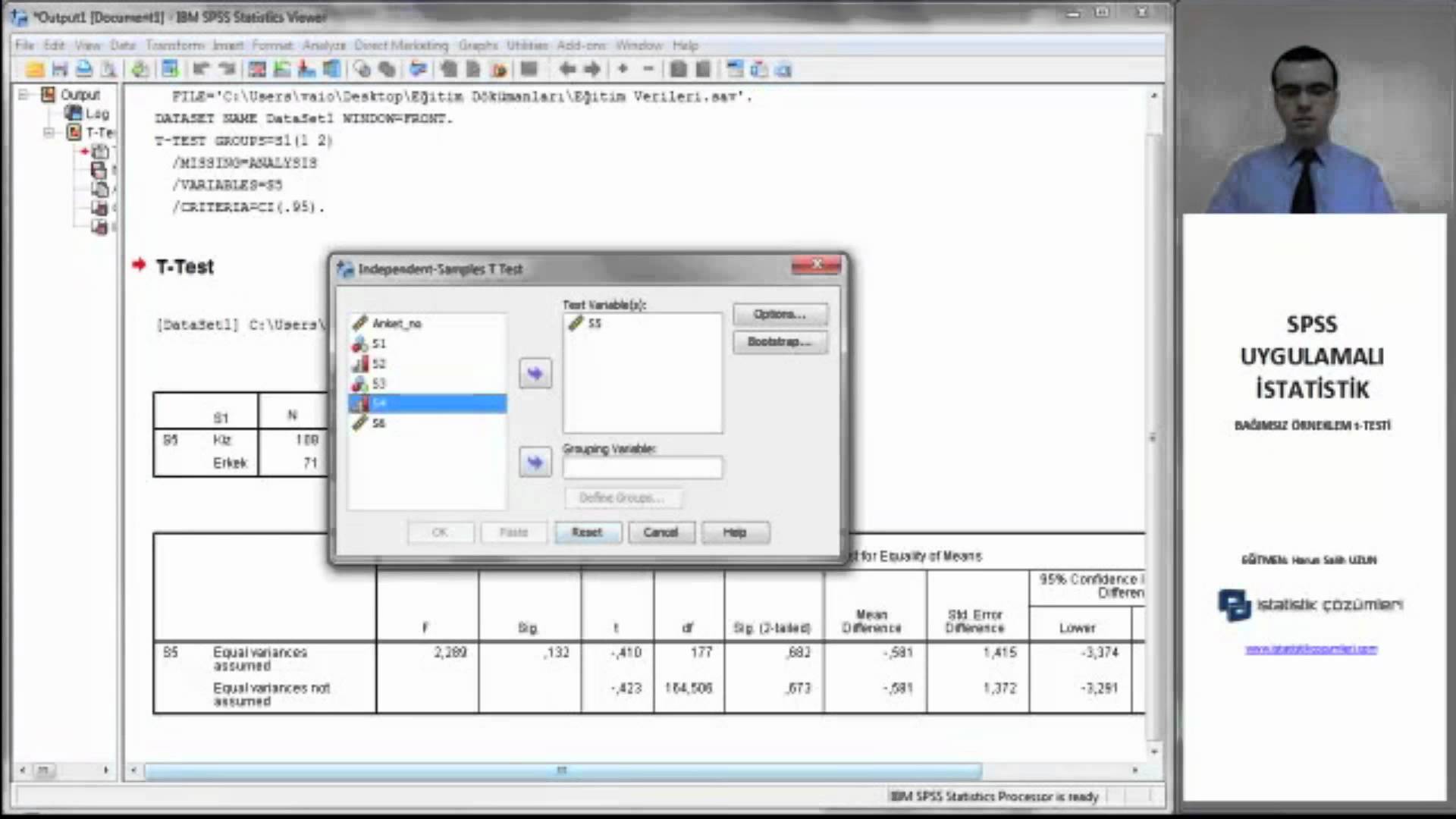Click the Promote left-arrow toolbar icon
1456x819 pixels.
point(567,70)
